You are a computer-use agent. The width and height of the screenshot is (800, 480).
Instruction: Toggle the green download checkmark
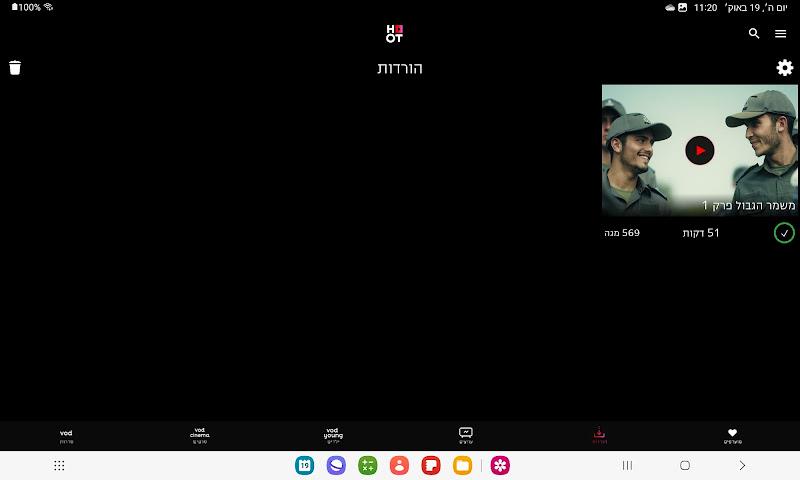click(784, 233)
